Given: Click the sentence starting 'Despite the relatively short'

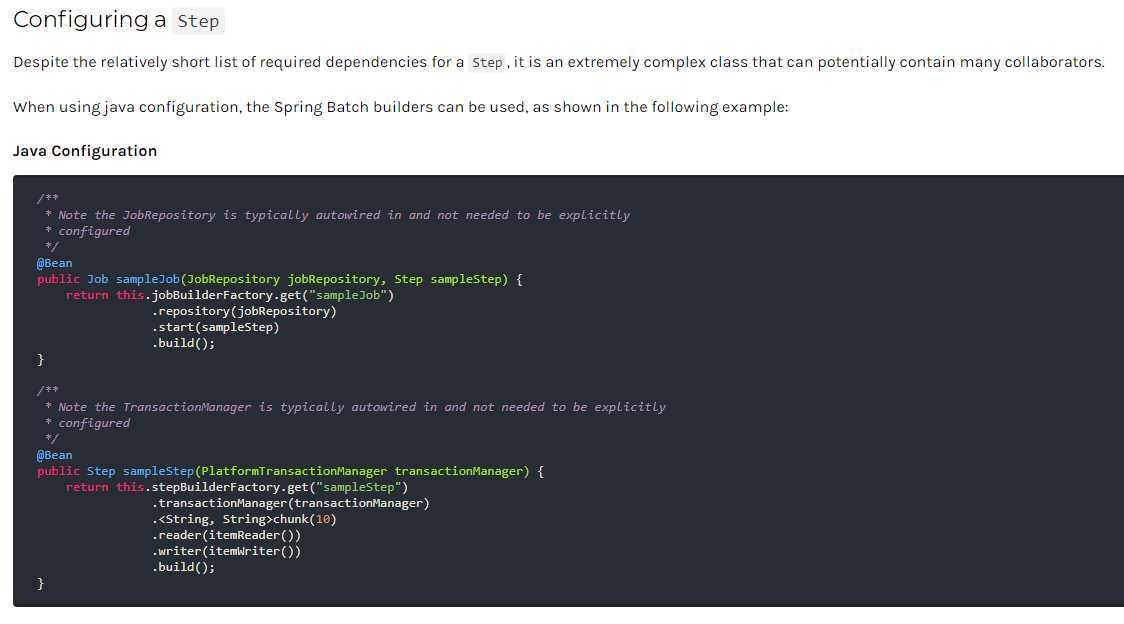Looking at the screenshot, I should 558,62.
